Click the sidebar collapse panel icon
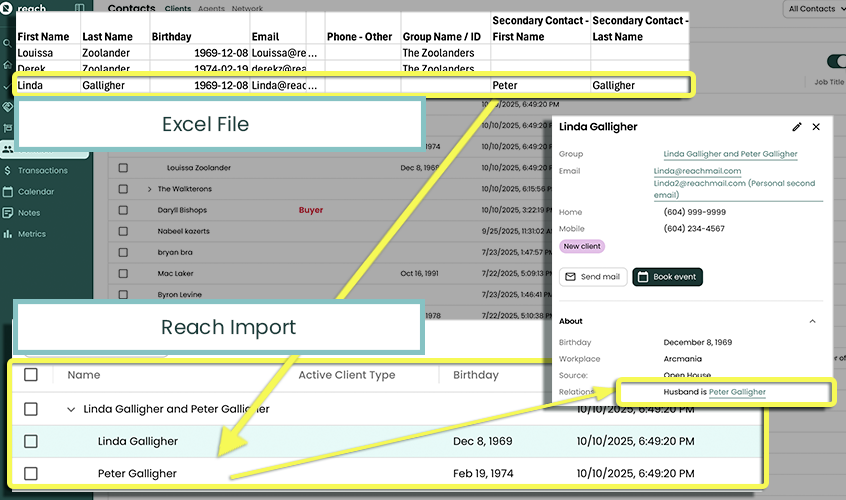Screen dimensions: 846x500 pyautogui.click(x=79, y=8)
